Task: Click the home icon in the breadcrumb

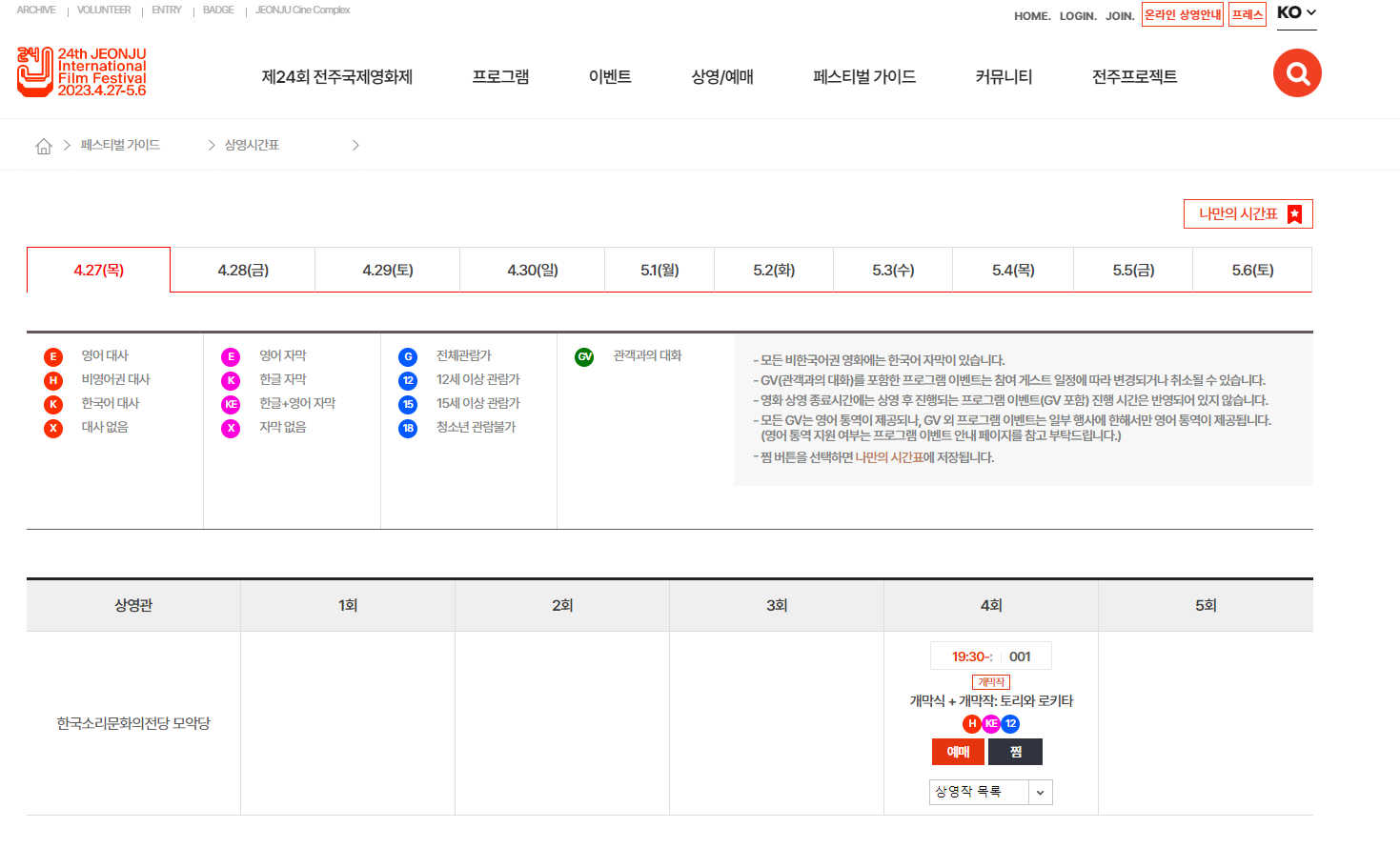Action: pyautogui.click(x=43, y=144)
